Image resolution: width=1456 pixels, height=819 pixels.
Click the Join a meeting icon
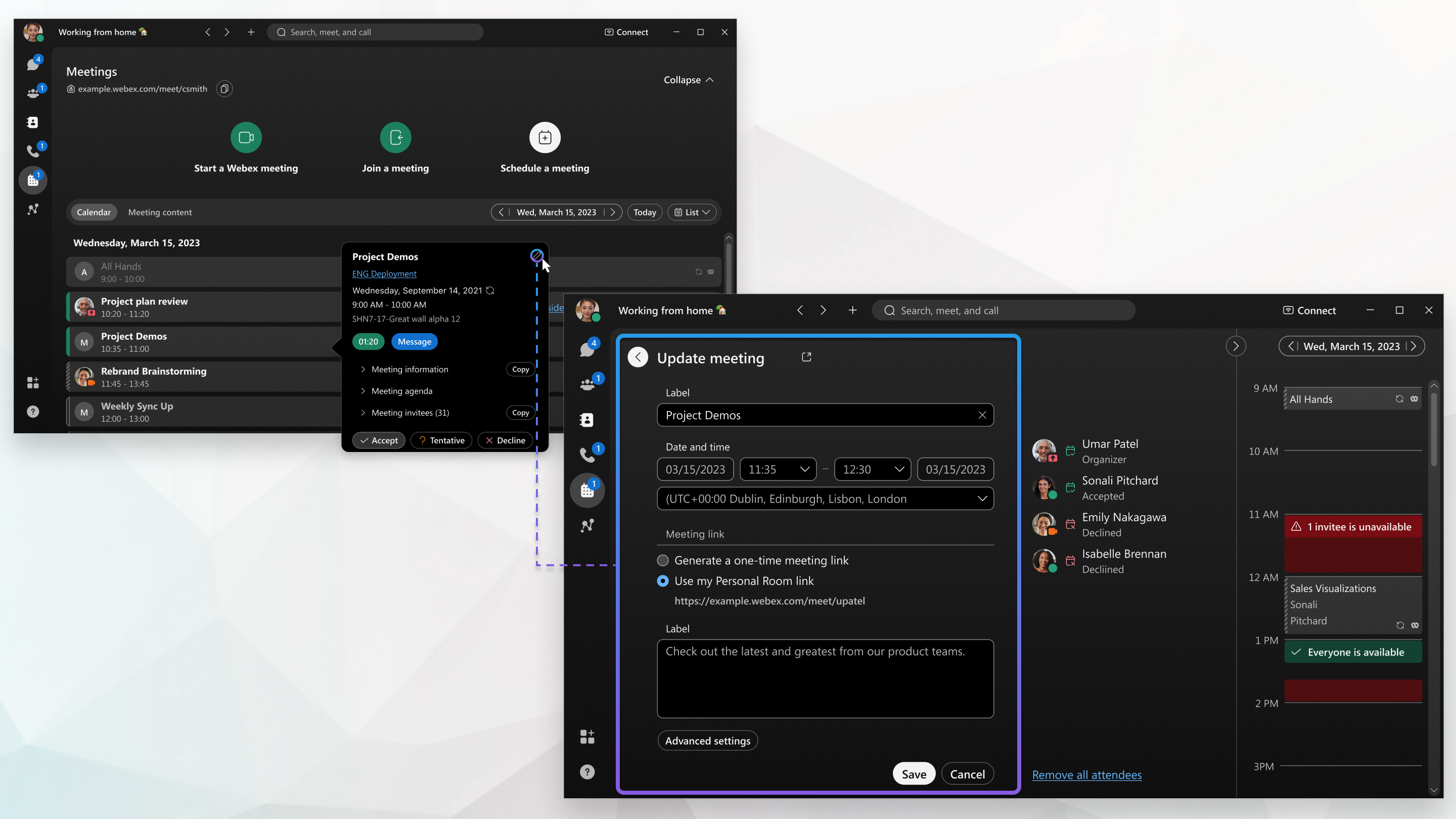tap(395, 138)
